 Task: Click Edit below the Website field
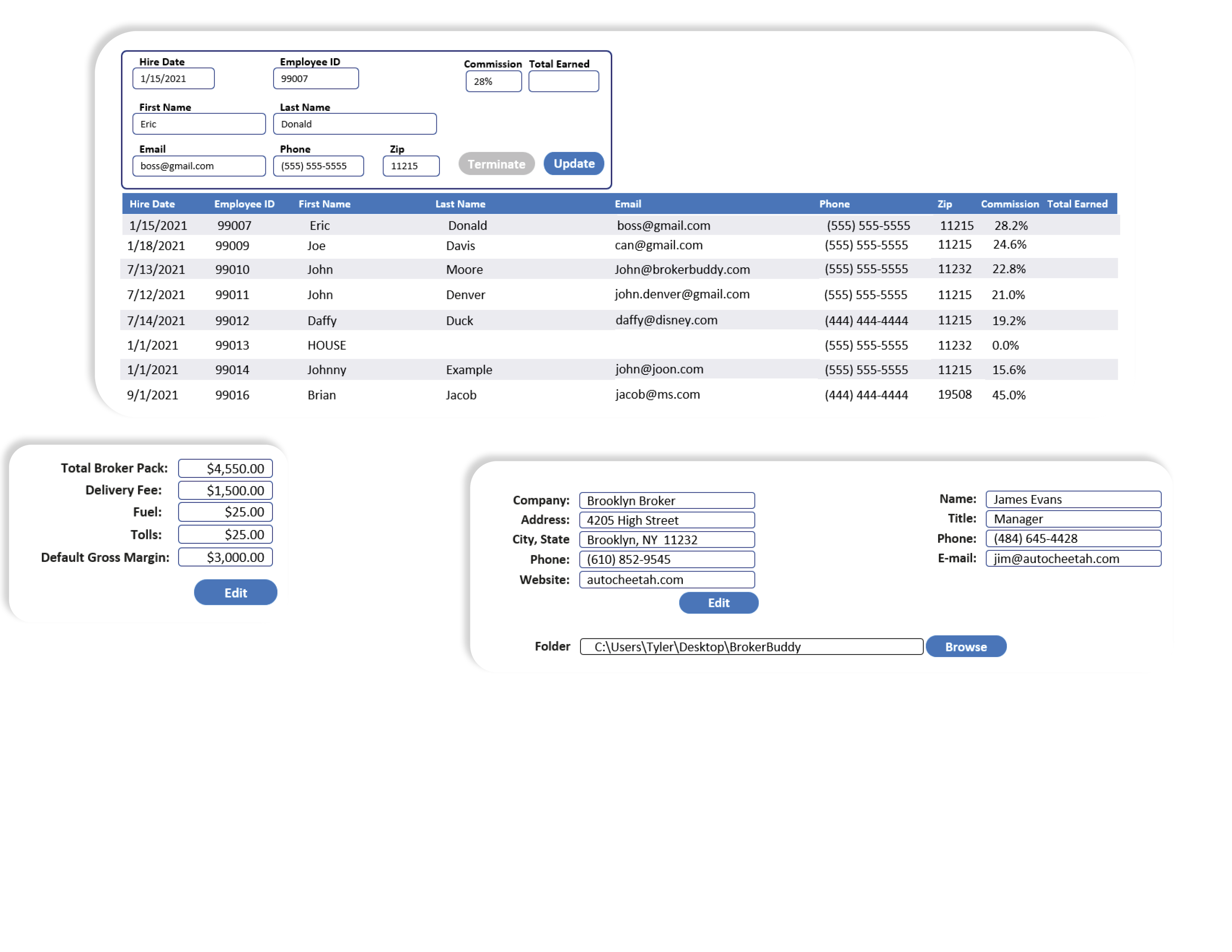click(x=718, y=603)
